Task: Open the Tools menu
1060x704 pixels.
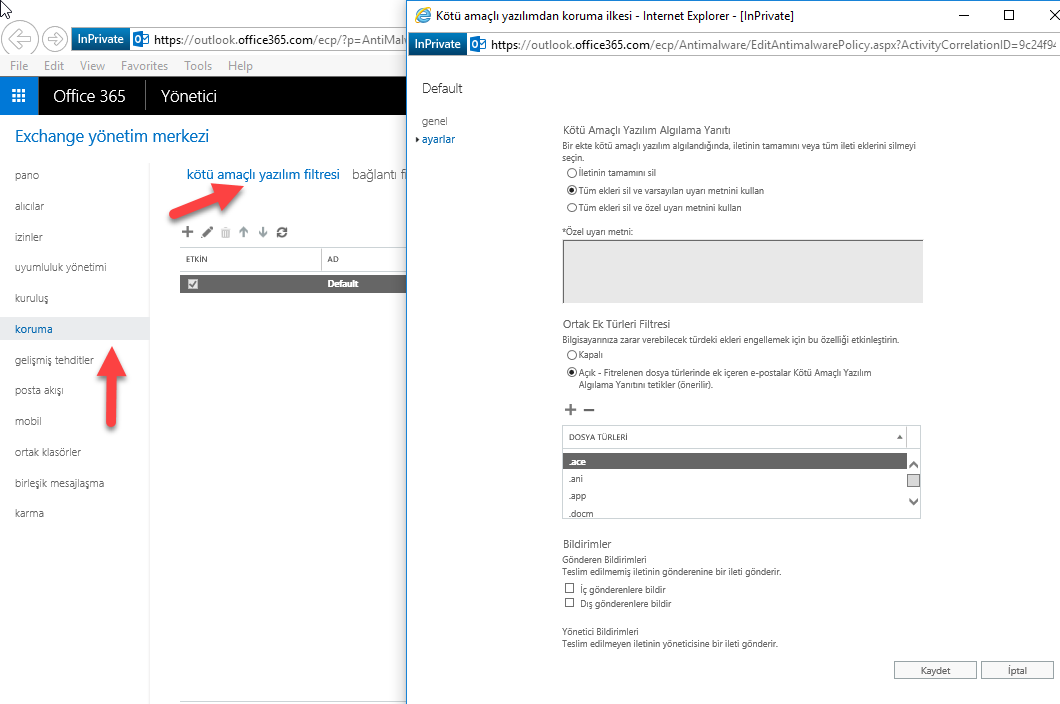Action: click(198, 66)
